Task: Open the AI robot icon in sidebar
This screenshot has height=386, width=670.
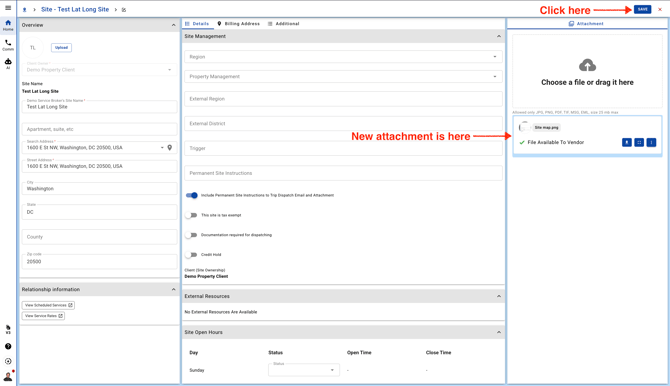Action: pyautogui.click(x=8, y=63)
